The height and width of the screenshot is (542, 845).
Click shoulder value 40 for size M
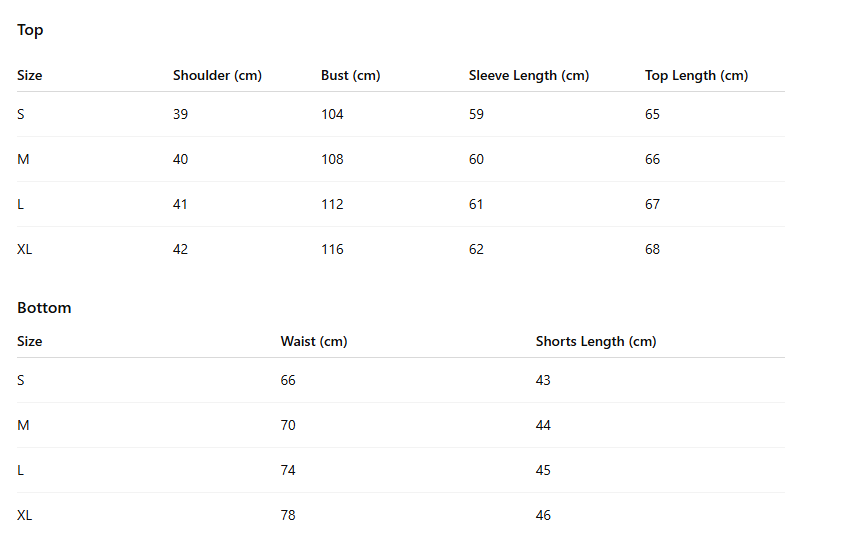pyautogui.click(x=180, y=159)
